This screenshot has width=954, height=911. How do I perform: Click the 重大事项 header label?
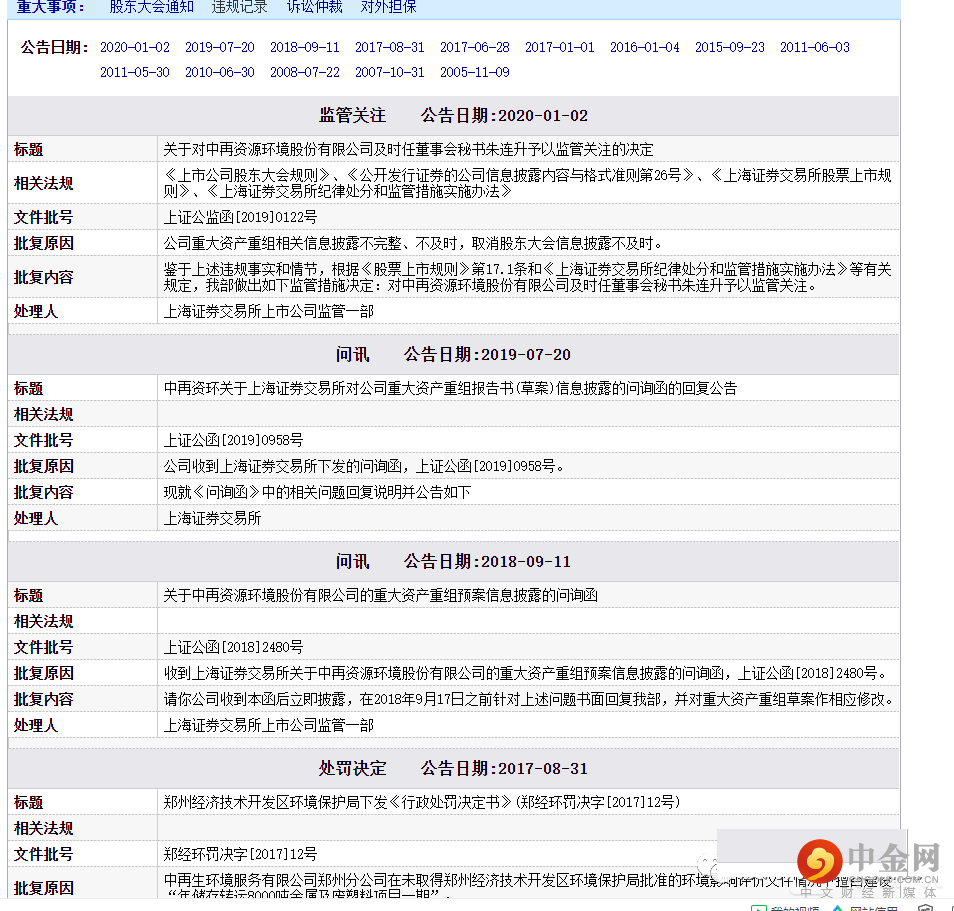click(x=44, y=7)
